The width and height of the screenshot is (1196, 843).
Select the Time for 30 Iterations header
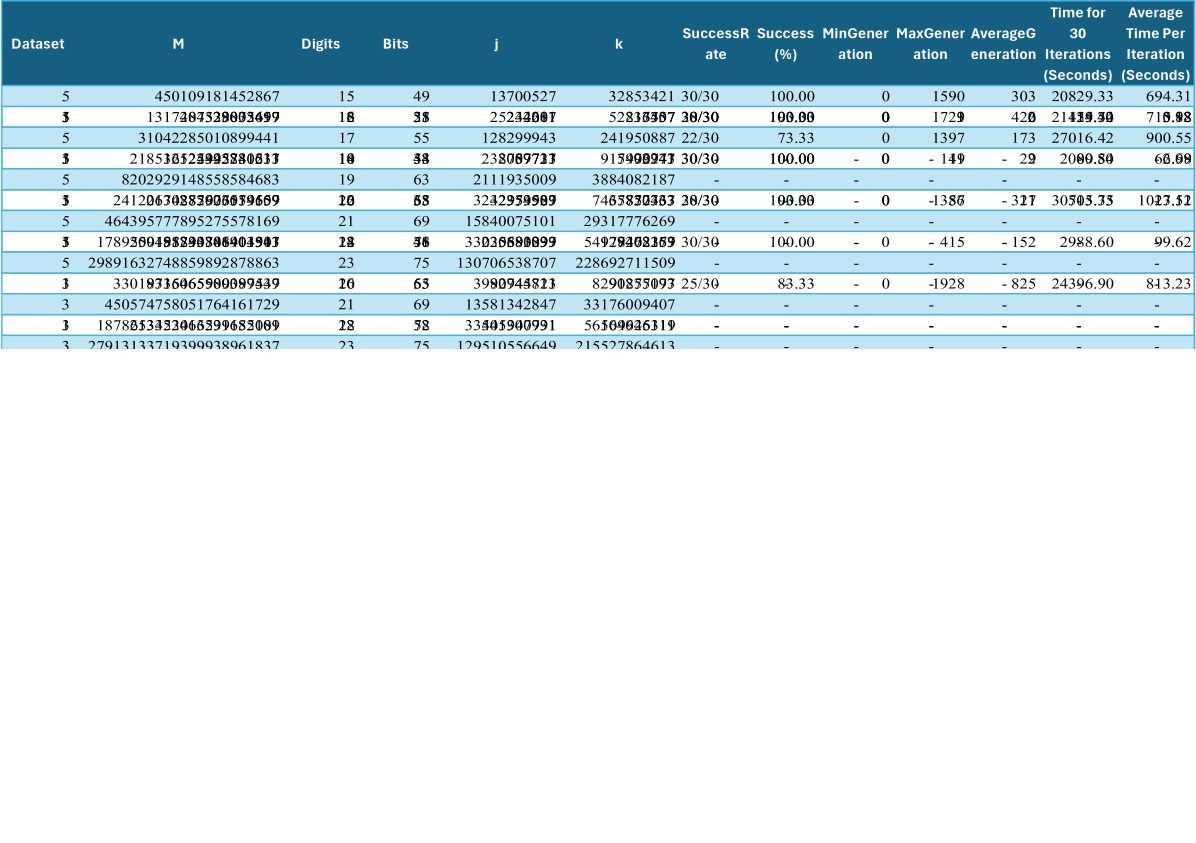1077,44
